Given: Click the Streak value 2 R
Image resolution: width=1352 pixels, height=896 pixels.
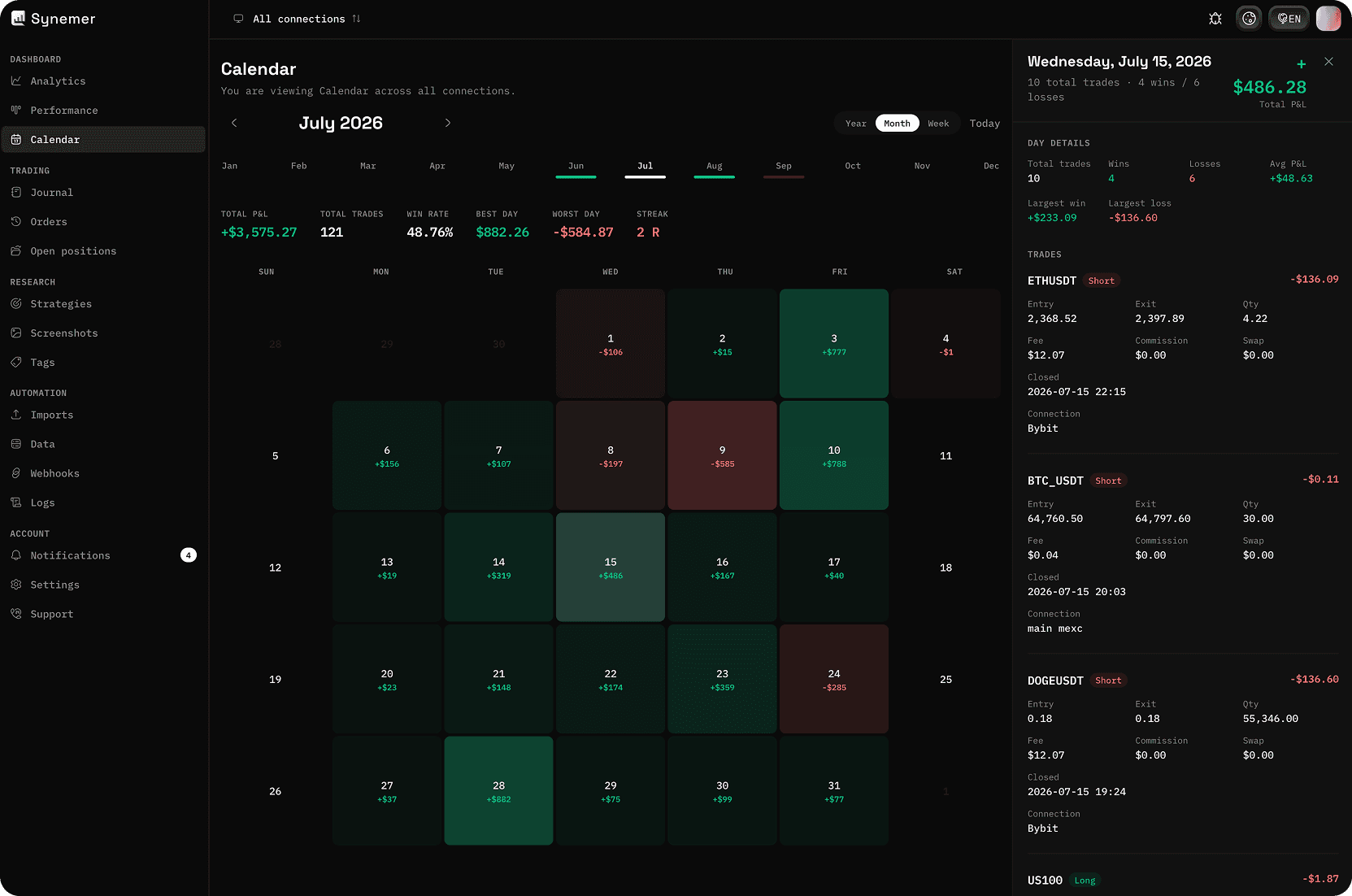Looking at the screenshot, I should click(x=648, y=233).
